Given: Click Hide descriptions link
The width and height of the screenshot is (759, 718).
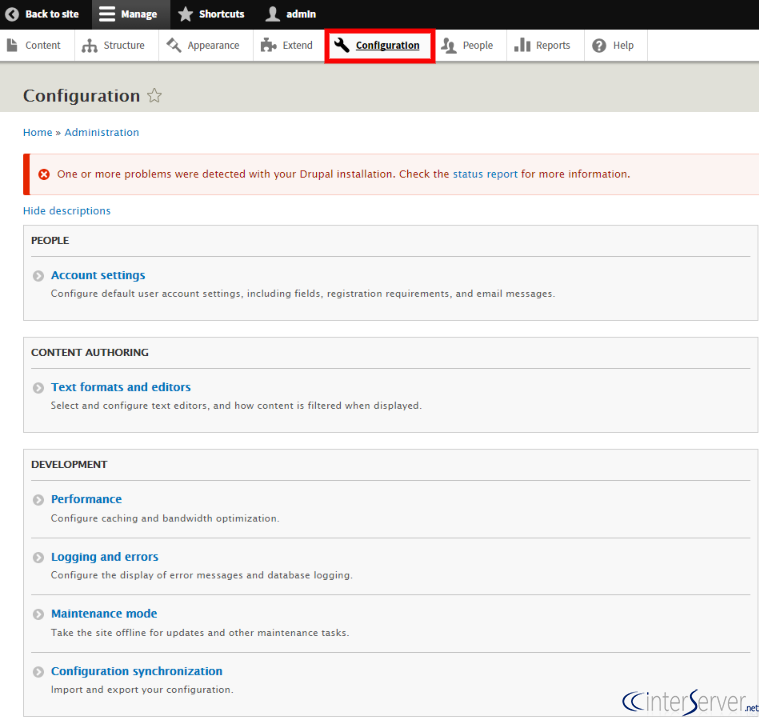Looking at the screenshot, I should point(67,211).
